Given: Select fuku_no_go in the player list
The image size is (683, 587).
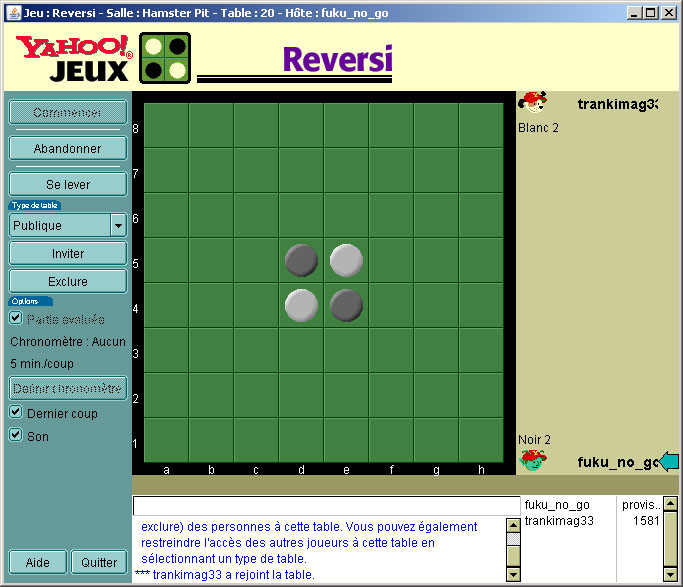Looking at the screenshot, I should 557,505.
